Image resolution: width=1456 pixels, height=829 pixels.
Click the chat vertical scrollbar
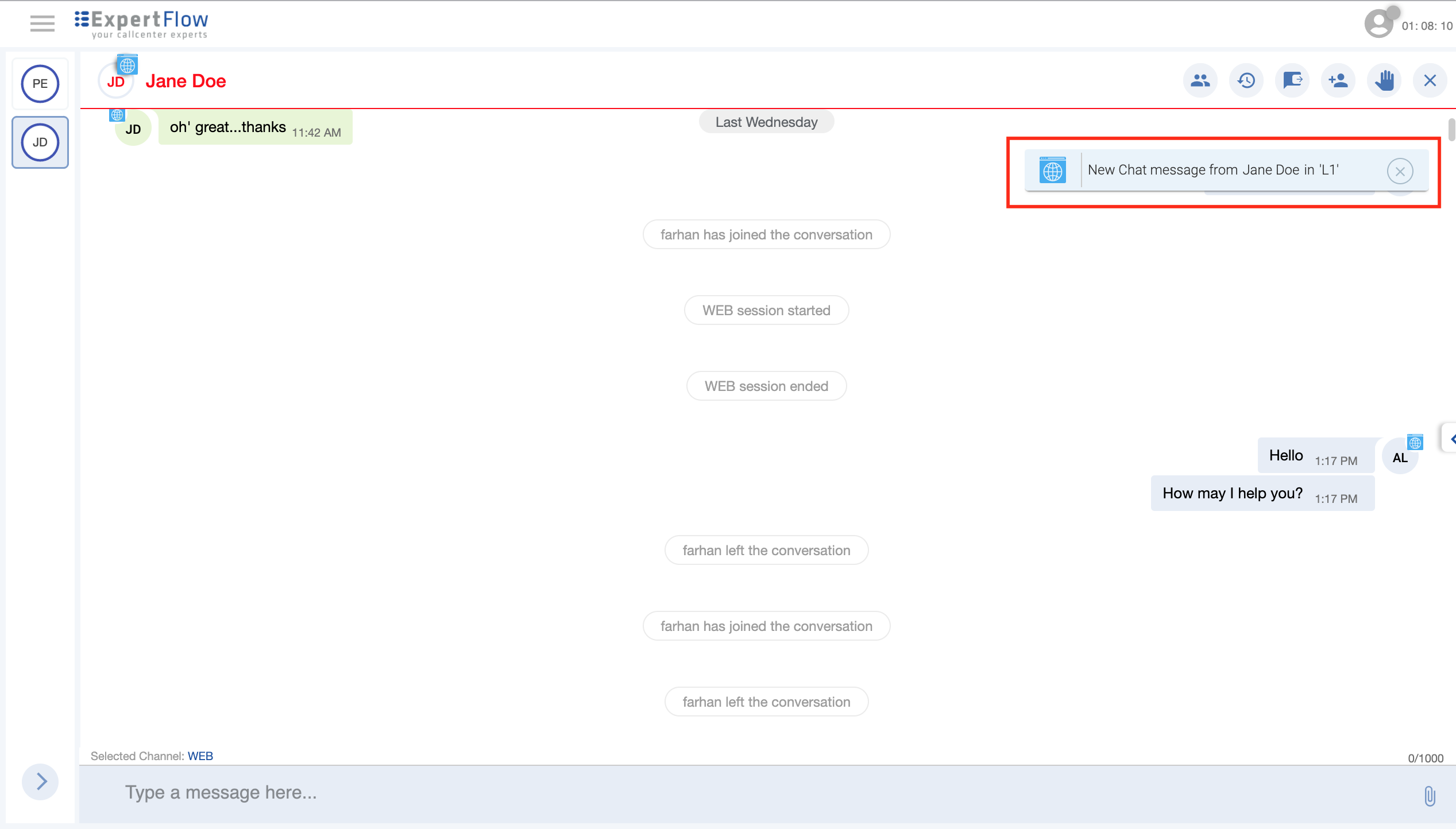[1451, 129]
